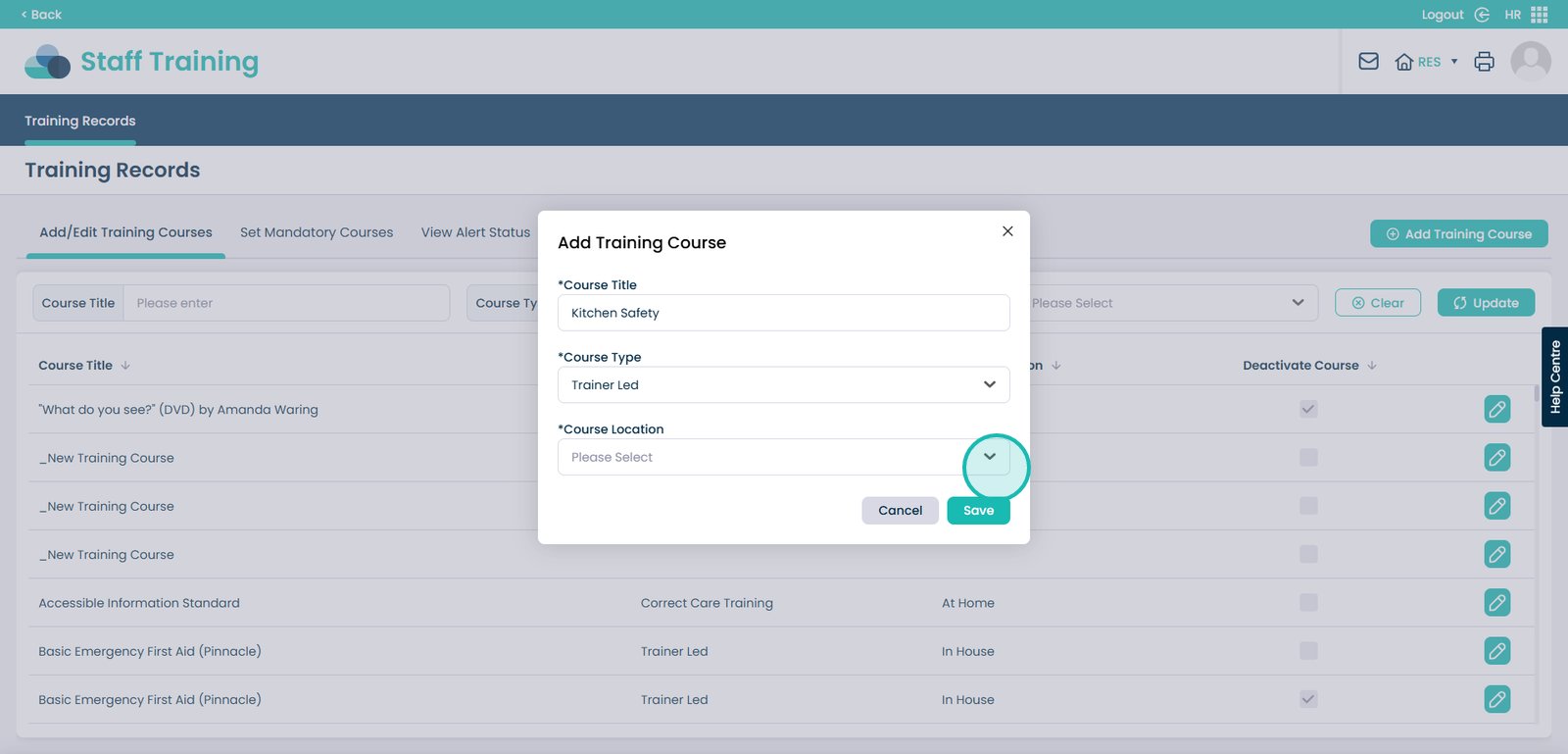Click the Add Training Course button
Image resolution: width=1568 pixels, height=754 pixels.
pyautogui.click(x=1459, y=233)
